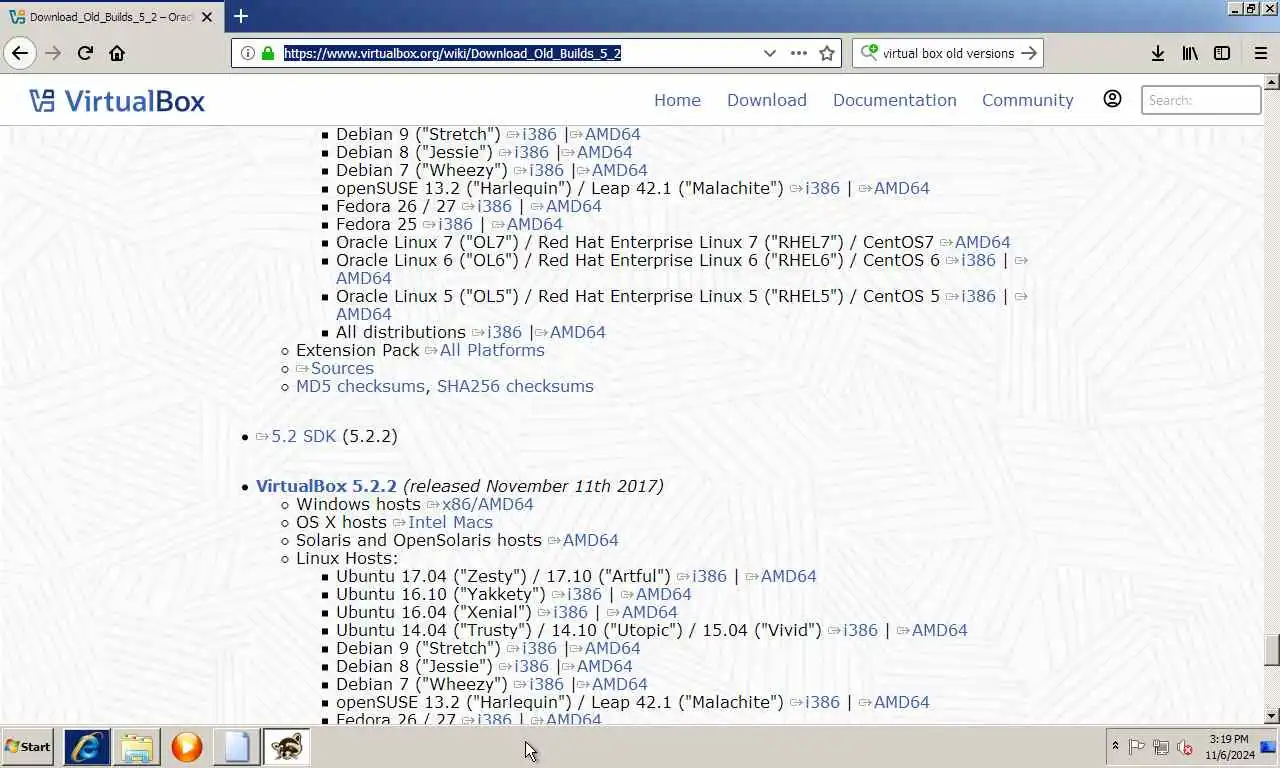Download All distributions AMD64 installer
The height and width of the screenshot is (768, 1280).
(577, 332)
